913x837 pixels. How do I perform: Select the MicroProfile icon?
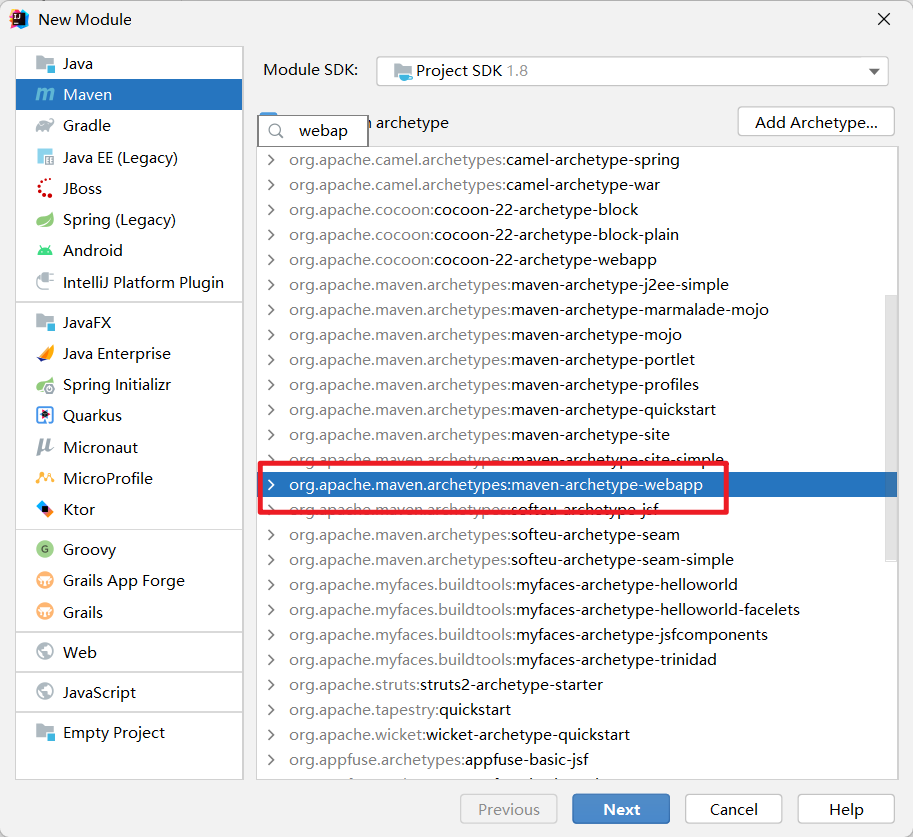point(45,478)
